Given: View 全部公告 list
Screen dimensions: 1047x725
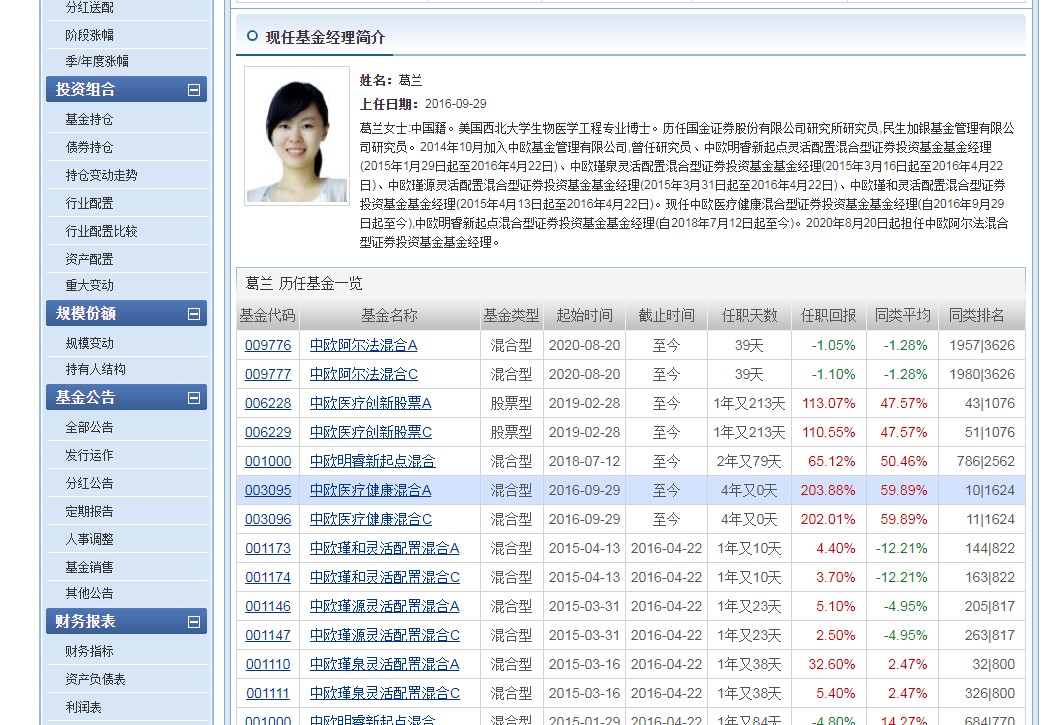Looking at the screenshot, I should click(89, 428).
